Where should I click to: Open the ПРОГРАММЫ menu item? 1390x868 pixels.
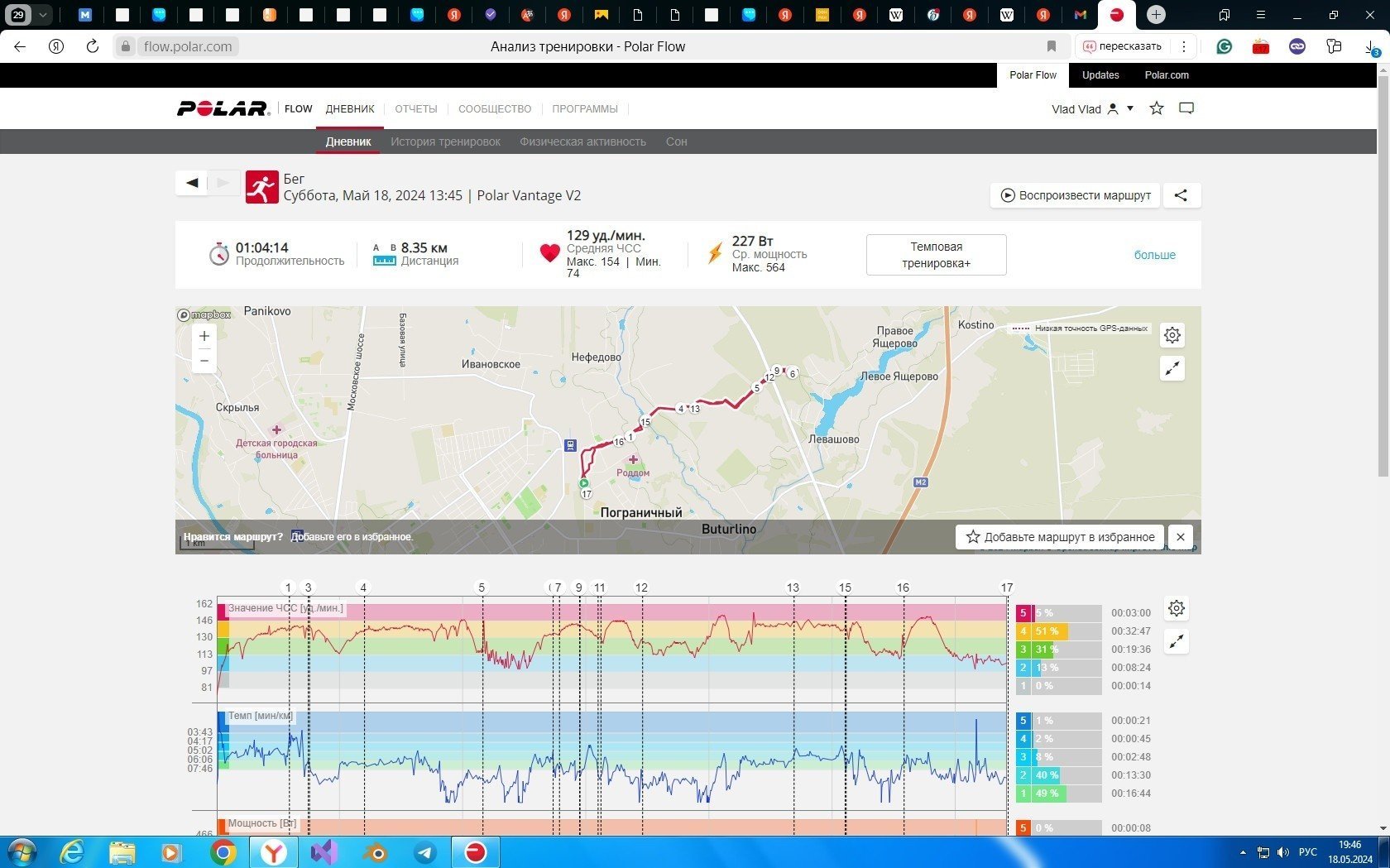(585, 109)
